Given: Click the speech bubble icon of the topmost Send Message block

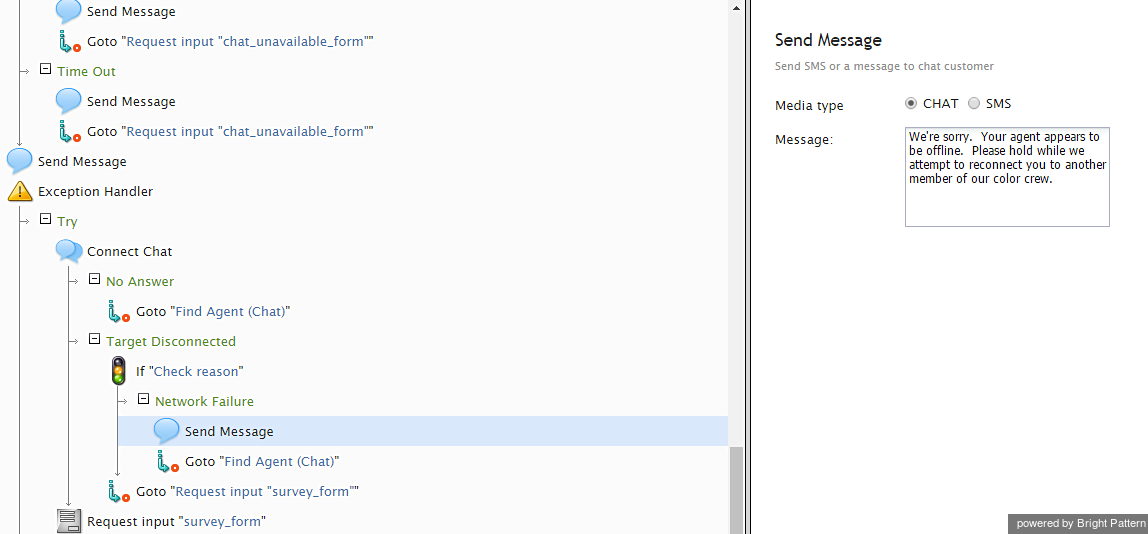Looking at the screenshot, I should point(69,10).
